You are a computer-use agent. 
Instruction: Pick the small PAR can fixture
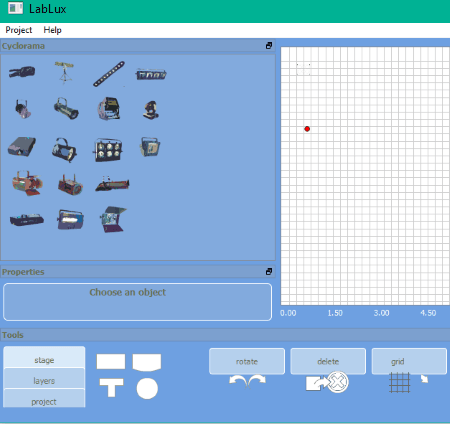(23, 109)
